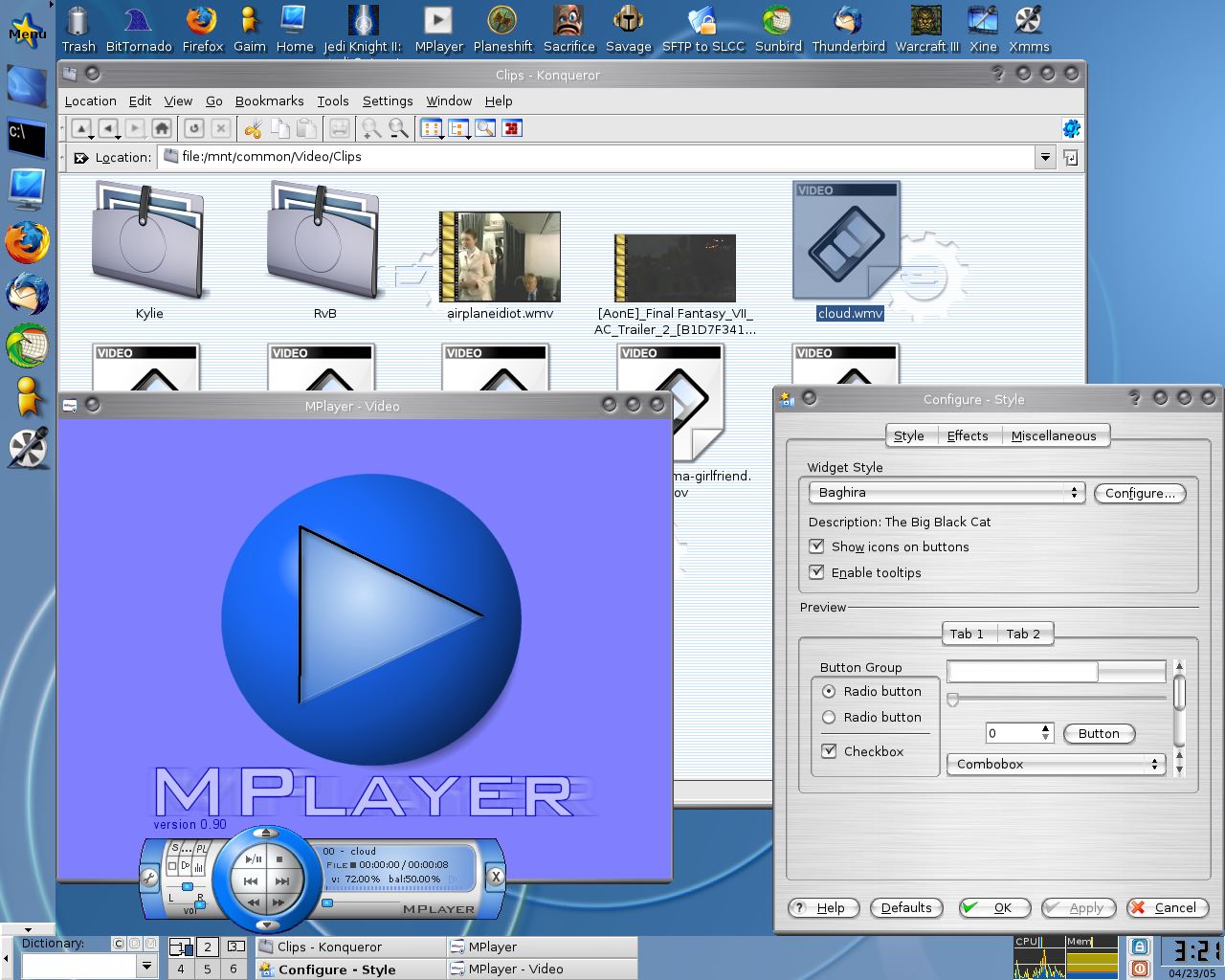Screen dimensions: 1225x980
Task: Skip to next track in MPlayer
Action: pos(282,881)
